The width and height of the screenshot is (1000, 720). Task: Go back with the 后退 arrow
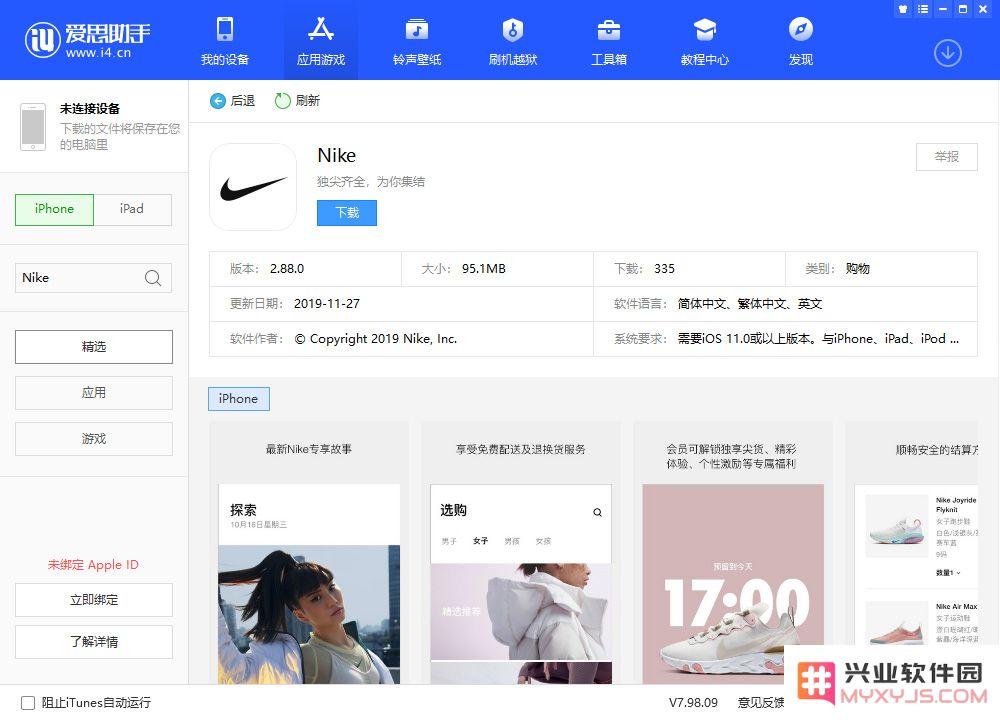(232, 101)
